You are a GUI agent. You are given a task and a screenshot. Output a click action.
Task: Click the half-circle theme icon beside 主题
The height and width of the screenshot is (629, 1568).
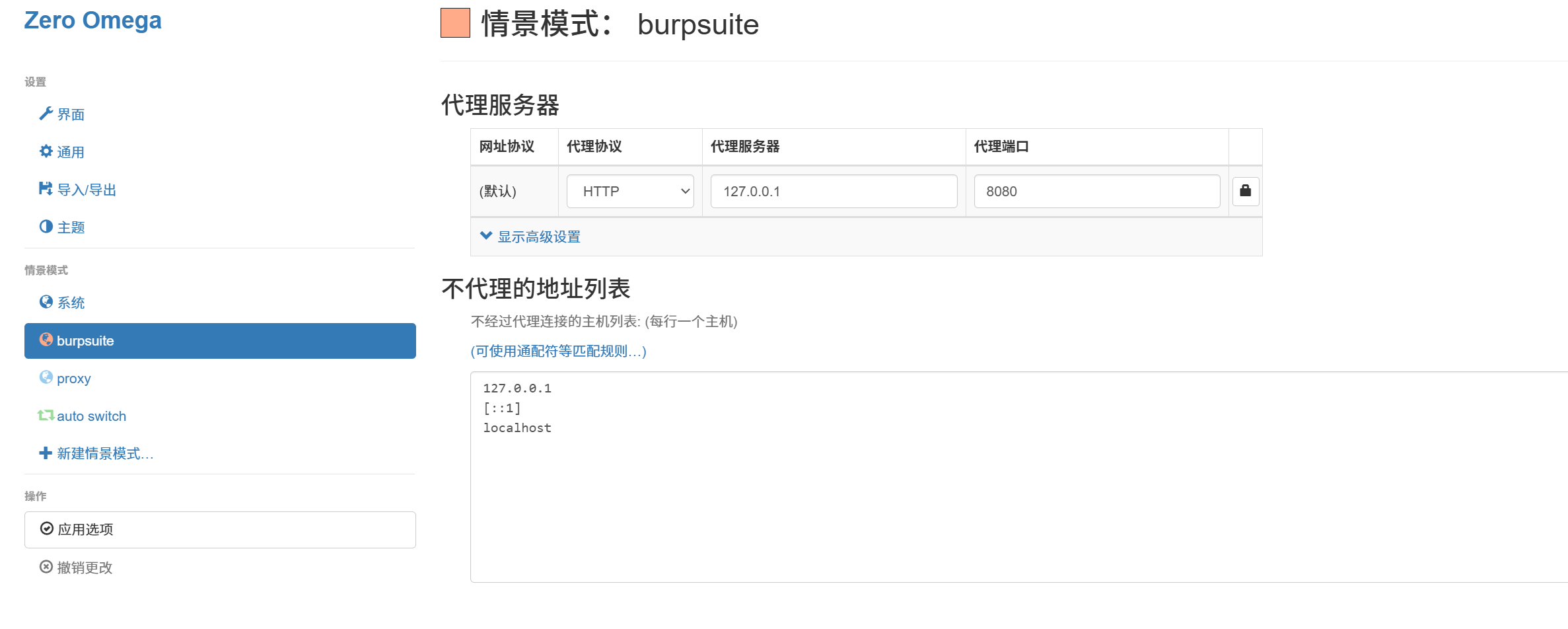pos(46,227)
